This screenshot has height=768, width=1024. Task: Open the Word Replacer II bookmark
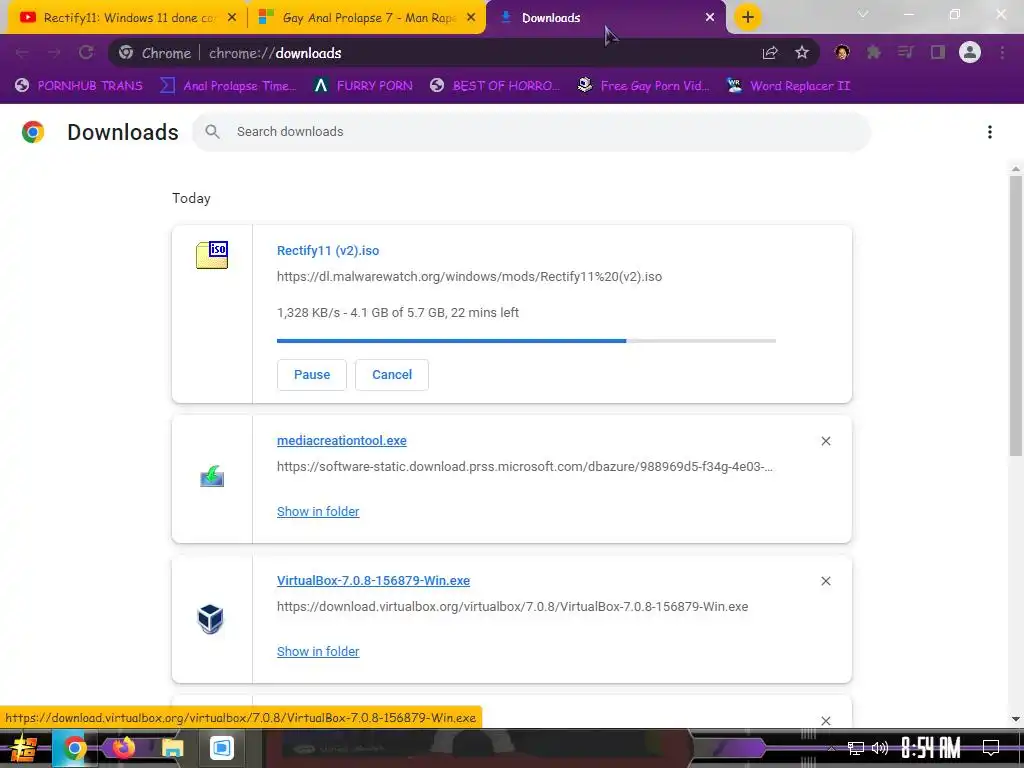point(788,86)
